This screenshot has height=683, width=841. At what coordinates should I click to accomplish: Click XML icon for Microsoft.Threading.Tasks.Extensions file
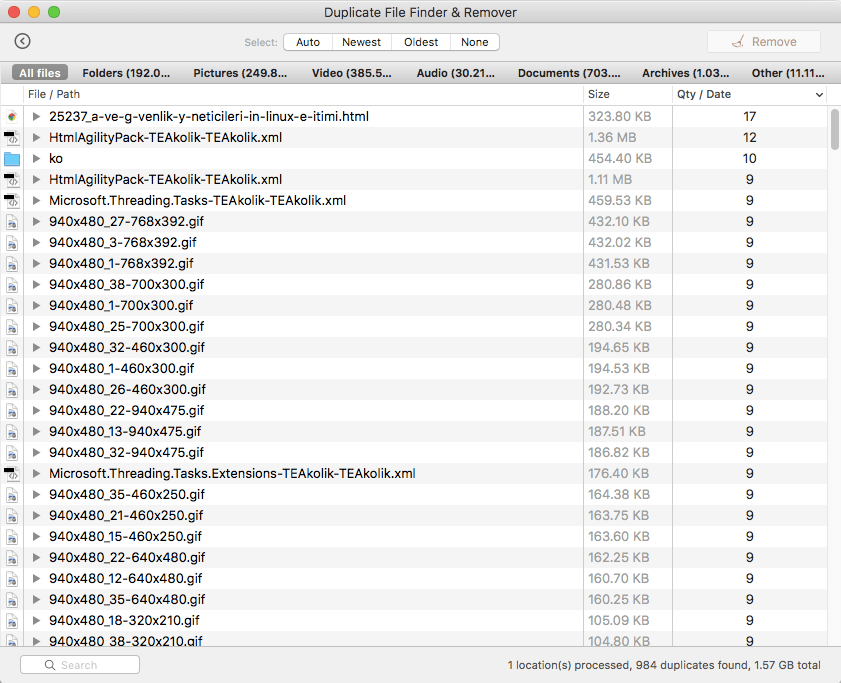(12, 474)
